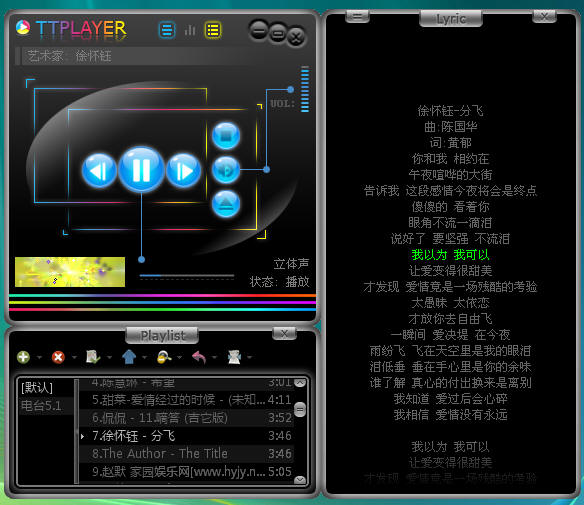Viewport: 584px width, 505px height.
Task: Expand the dropdown arrow beside the remove icon
Action: pyautogui.click(x=74, y=357)
